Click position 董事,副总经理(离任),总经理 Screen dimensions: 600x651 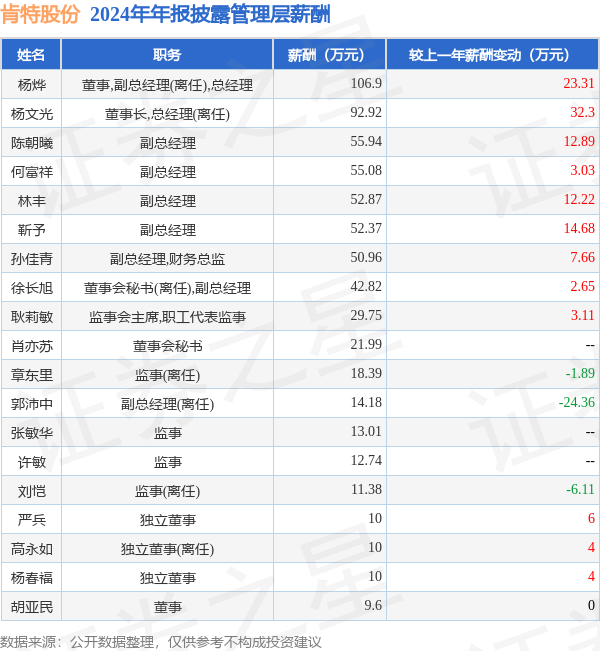pos(167,85)
